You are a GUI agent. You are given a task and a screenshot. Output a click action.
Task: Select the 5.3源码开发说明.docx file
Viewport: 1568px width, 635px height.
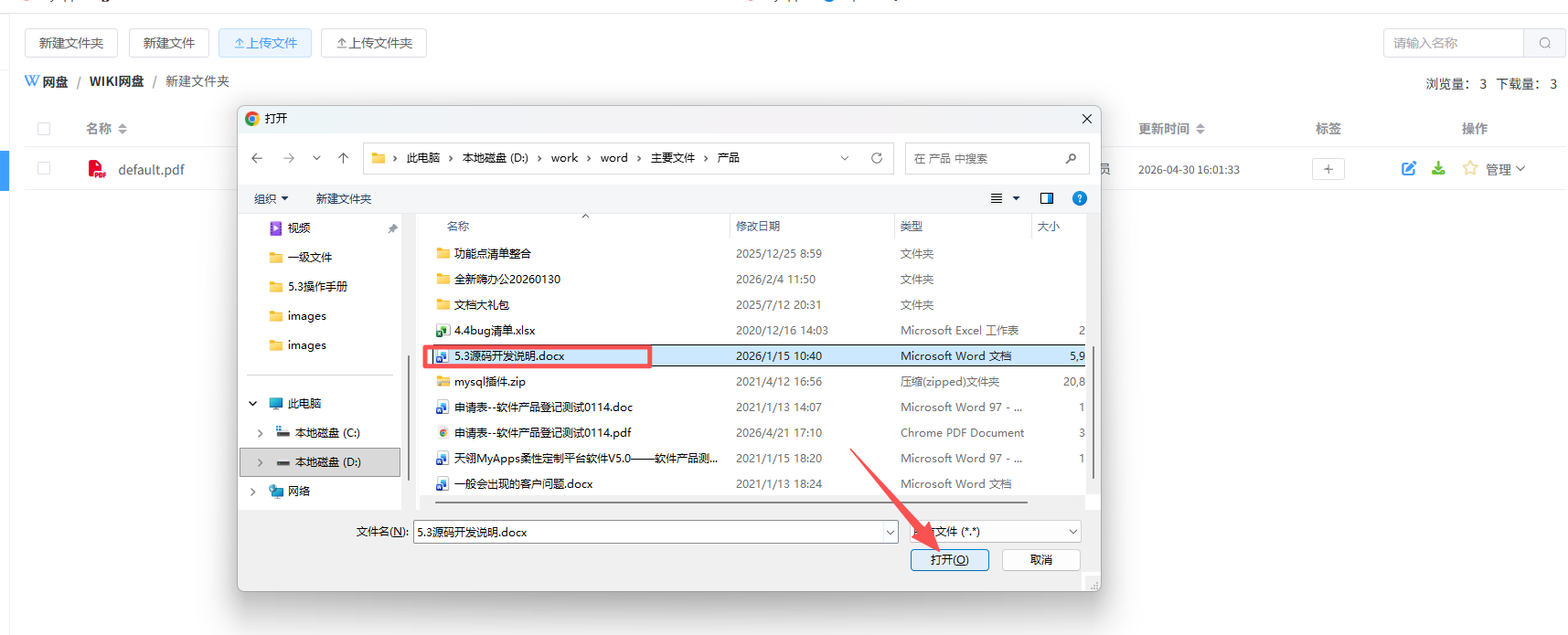[x=508, y=356]
